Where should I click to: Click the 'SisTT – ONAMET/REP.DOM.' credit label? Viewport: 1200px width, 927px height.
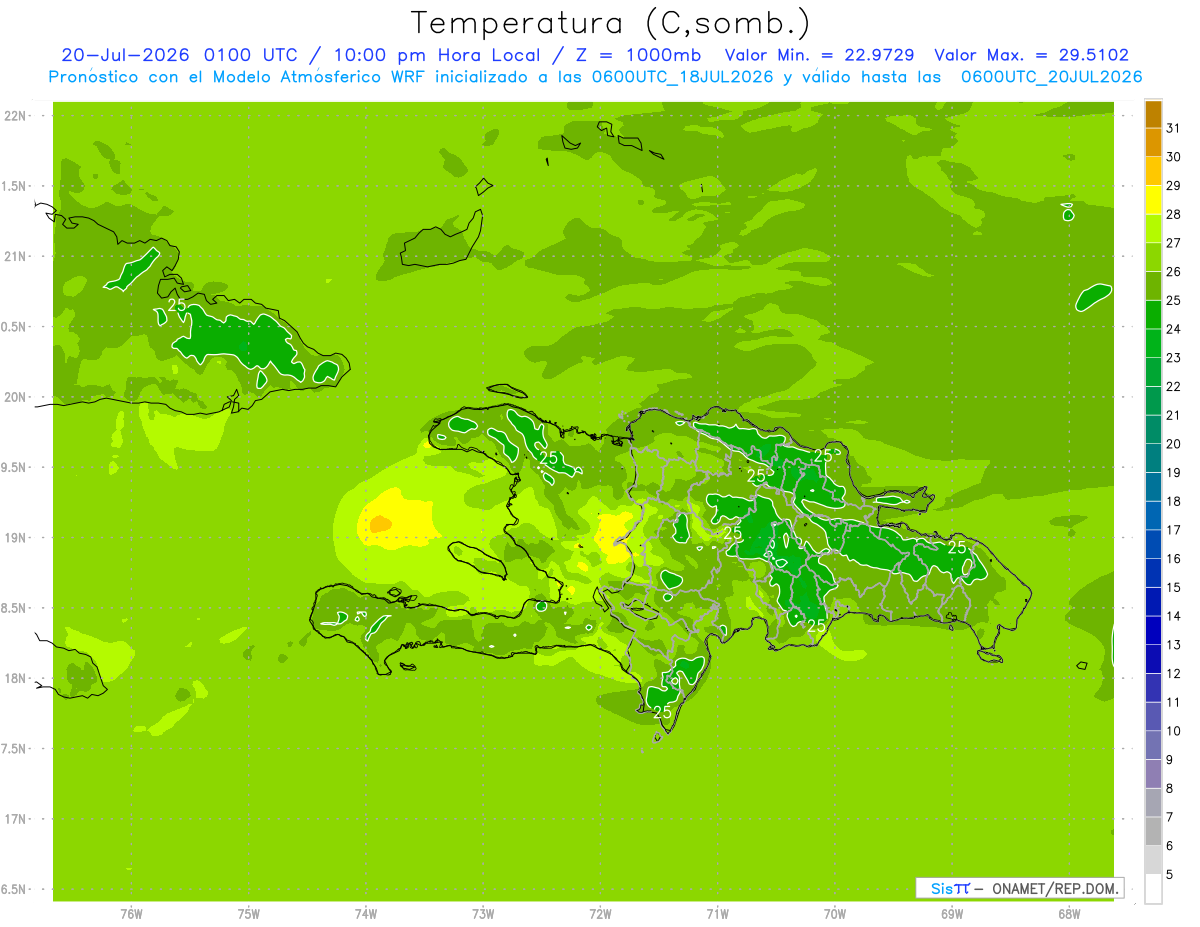point(1019,888)
